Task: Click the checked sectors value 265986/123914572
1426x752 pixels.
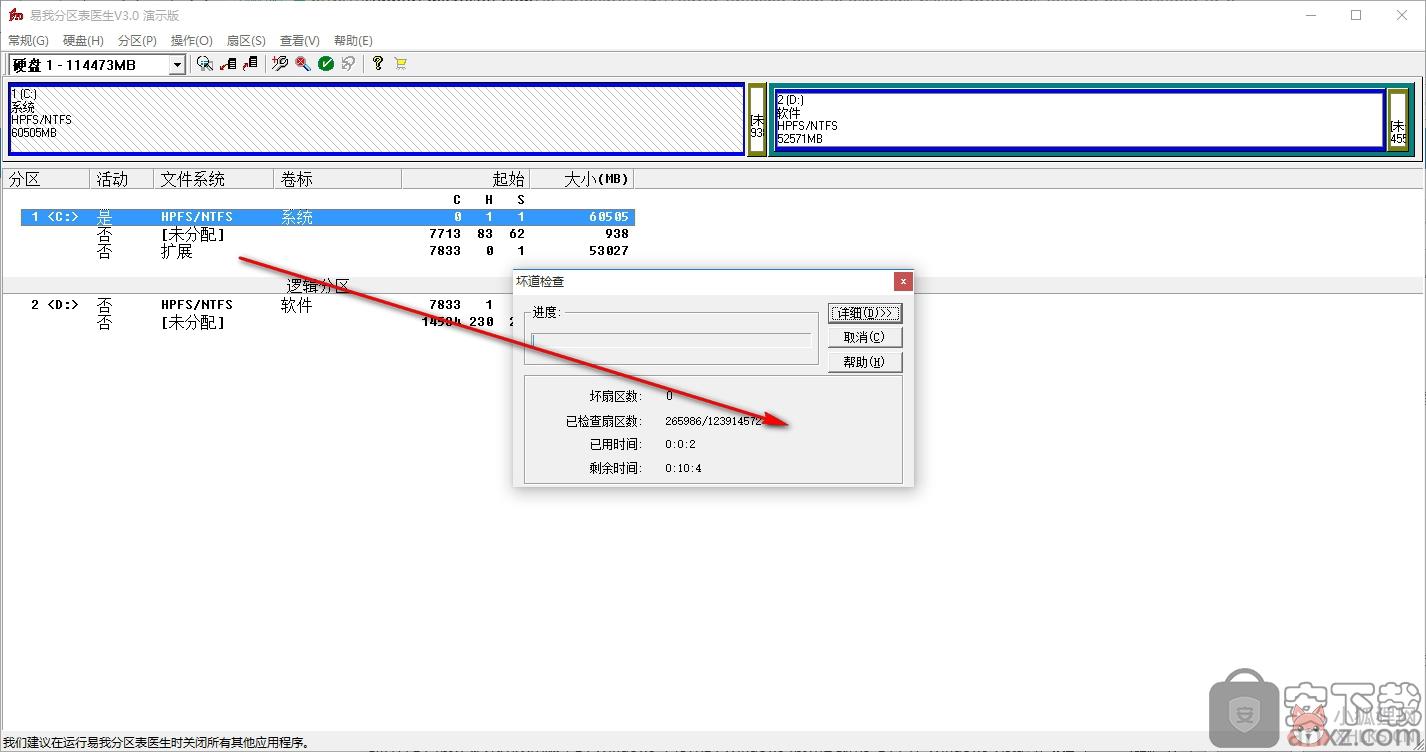Action: point(714,421)
